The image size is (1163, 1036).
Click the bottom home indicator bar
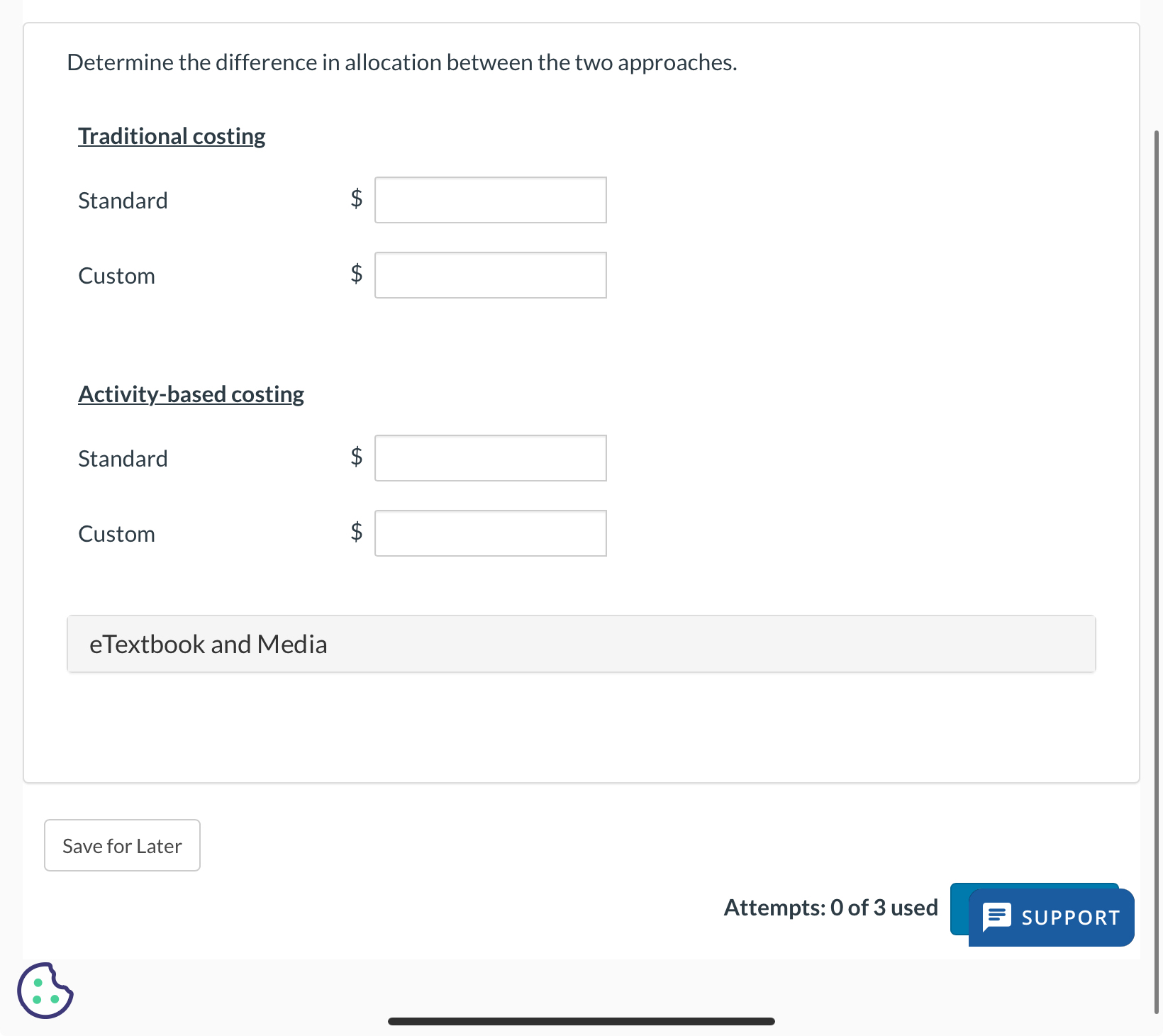581,1021
